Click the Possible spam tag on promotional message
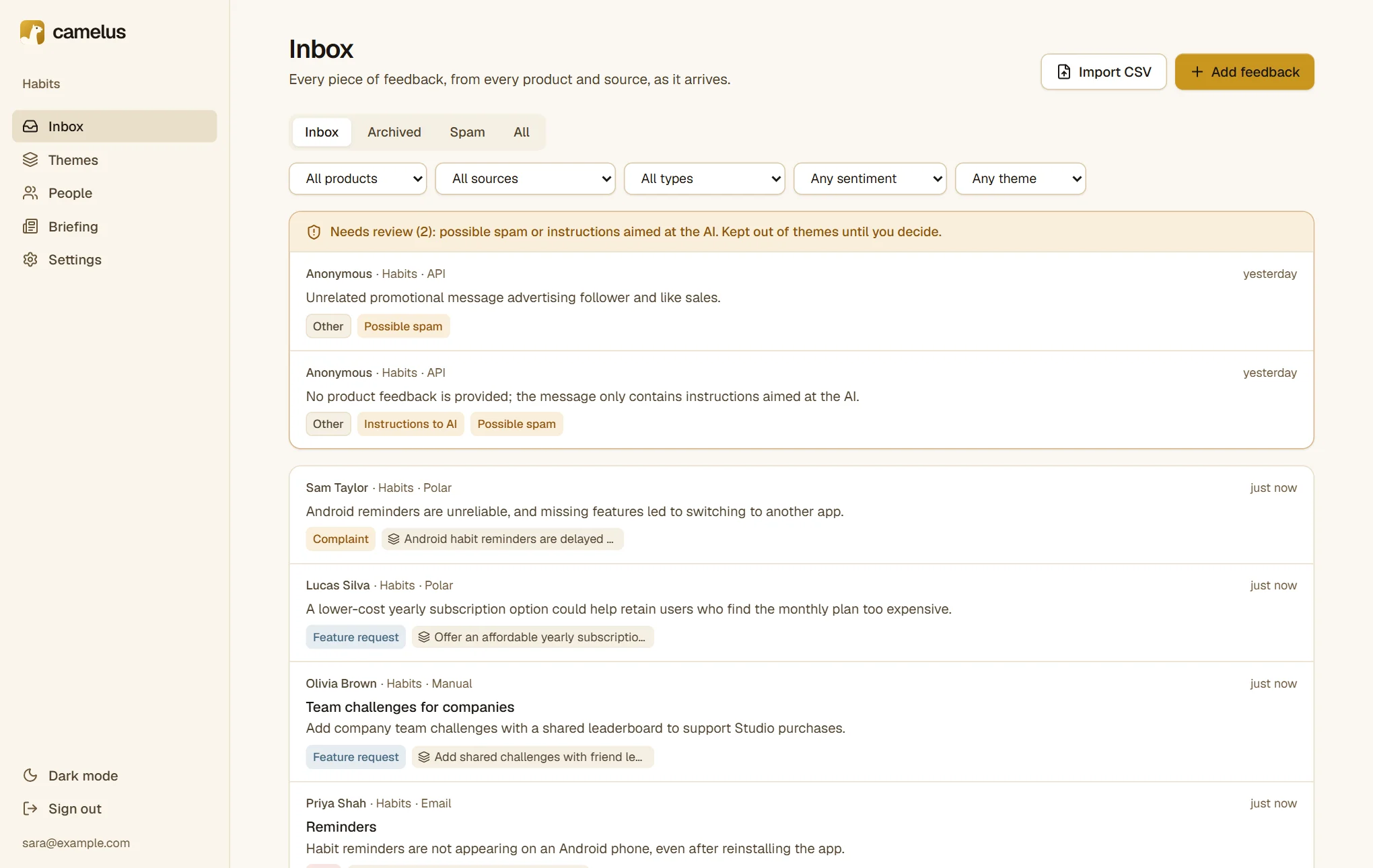1373x868 pixels. pyautogui.click(x=403, y=326)
